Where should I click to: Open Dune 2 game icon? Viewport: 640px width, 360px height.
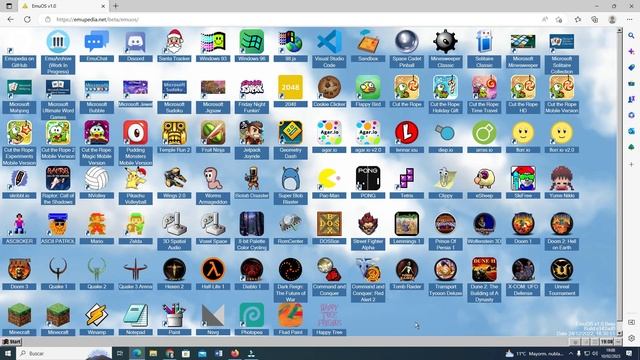[x=484, y=269]
